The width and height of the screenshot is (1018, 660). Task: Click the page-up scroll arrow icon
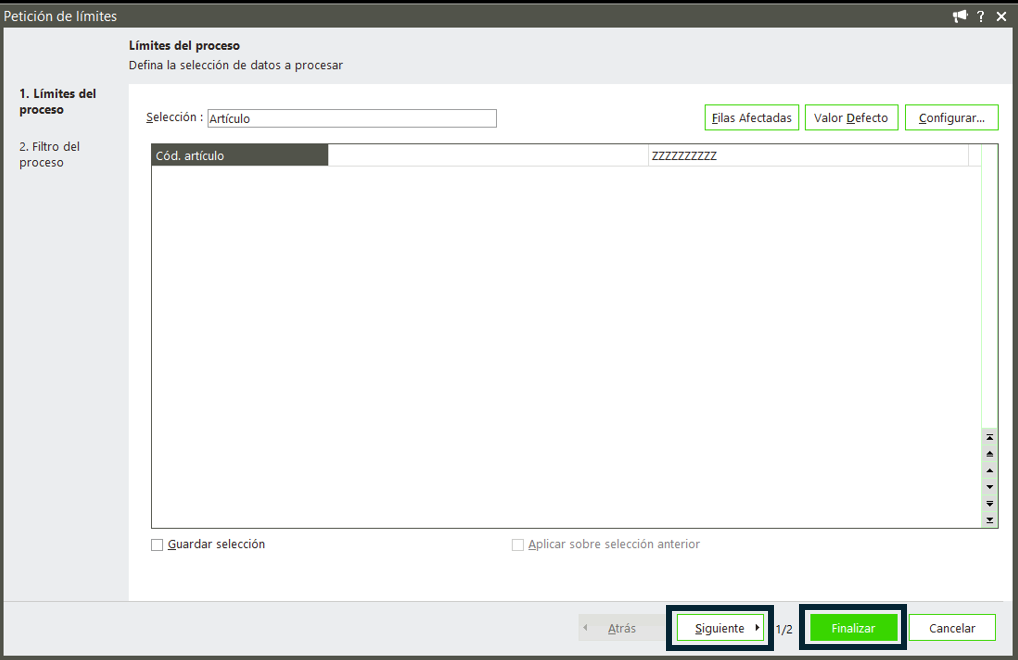coord(989,454)
